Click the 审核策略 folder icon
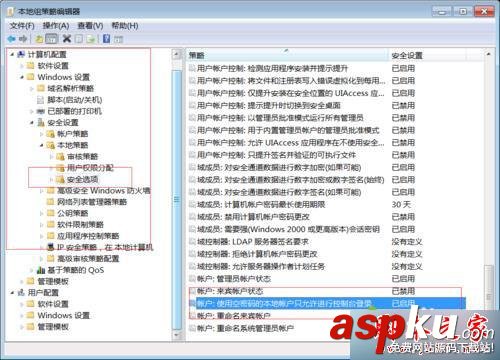This screenshot has height=360, width=500. point(60,156)
